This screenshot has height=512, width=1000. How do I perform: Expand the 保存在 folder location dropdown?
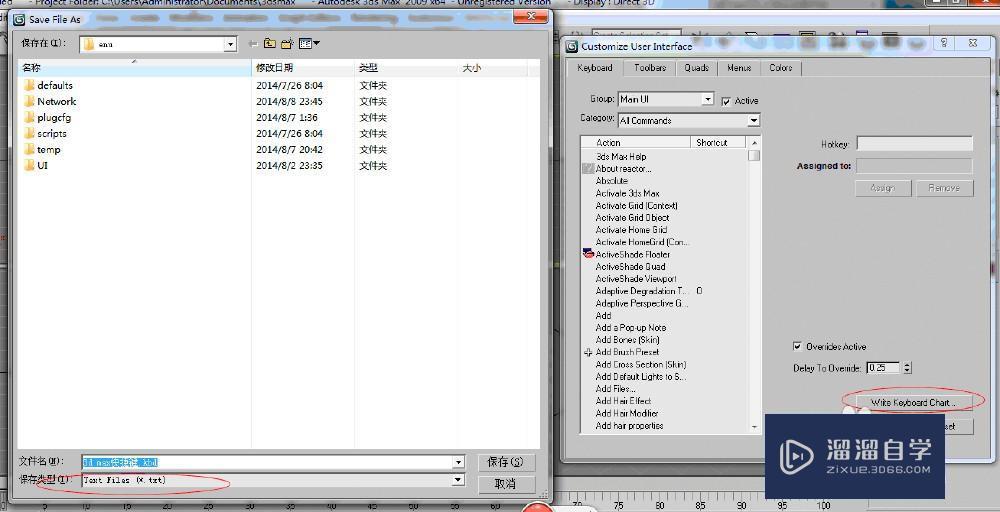click(230, 45)
